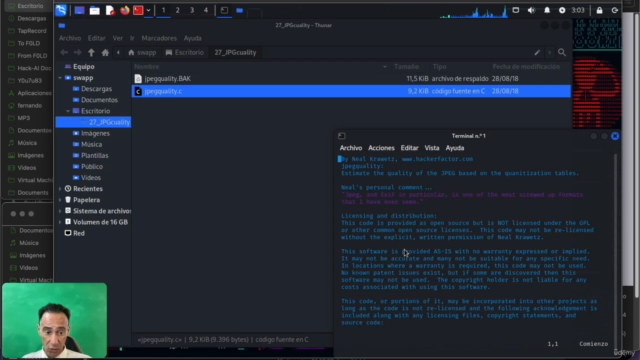Open the panel clock showing 3:03
The height and width of the screenshot is (360, 640).
click(578, 10)
